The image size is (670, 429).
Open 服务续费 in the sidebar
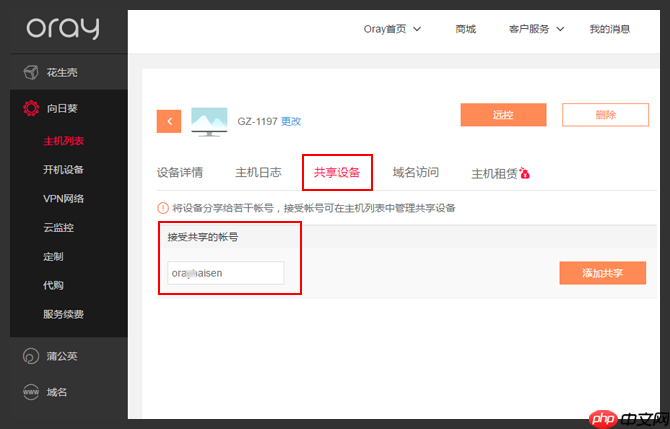64,314
